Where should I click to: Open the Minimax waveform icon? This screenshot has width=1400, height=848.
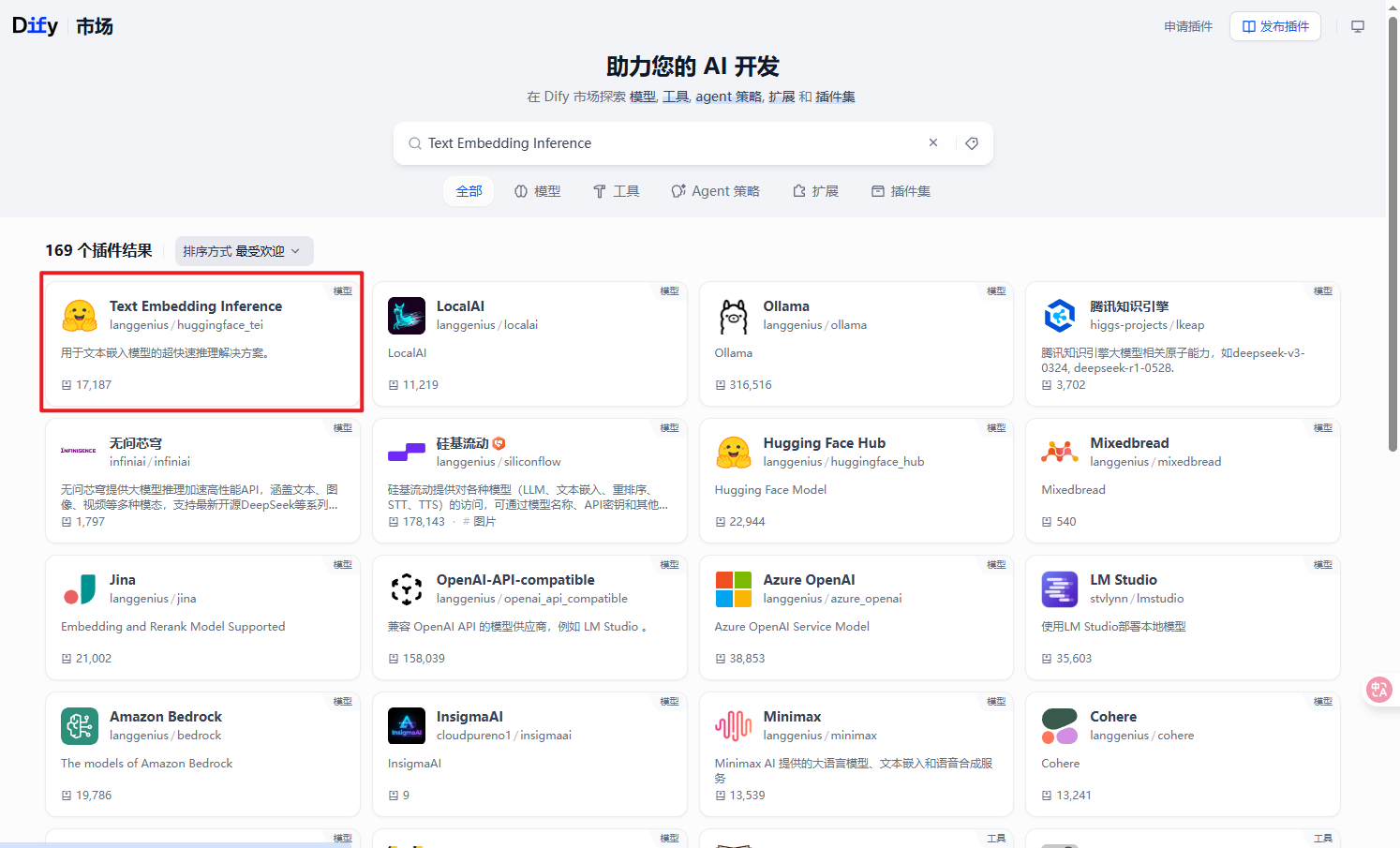point(734,726)
